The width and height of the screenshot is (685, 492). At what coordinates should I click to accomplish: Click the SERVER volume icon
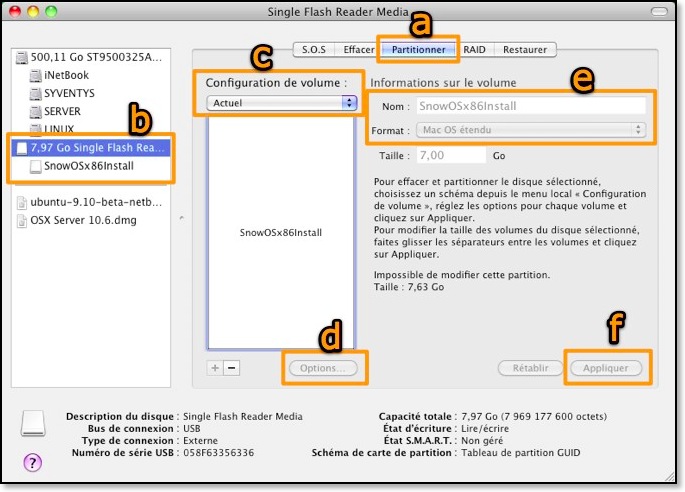[x=35, y=112]
